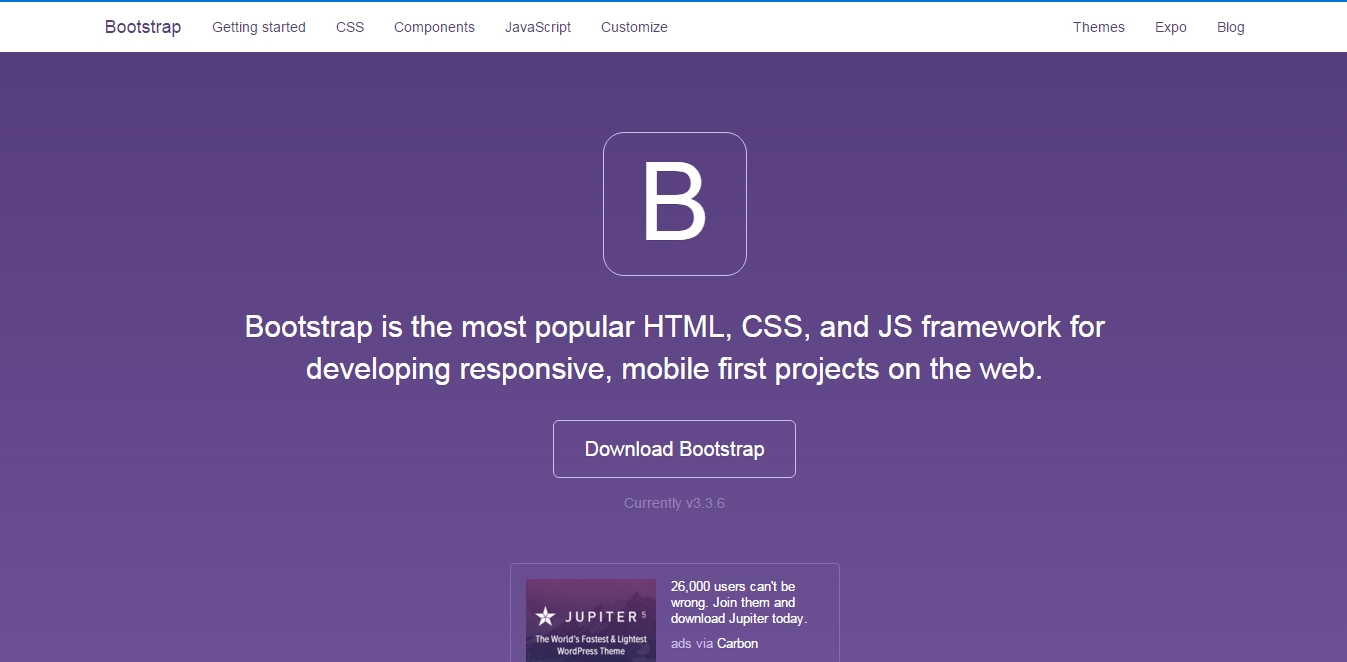Click the headline mentioning HTML, CSS, and JS
The image size is (1347, 662).
click(674, 347)
